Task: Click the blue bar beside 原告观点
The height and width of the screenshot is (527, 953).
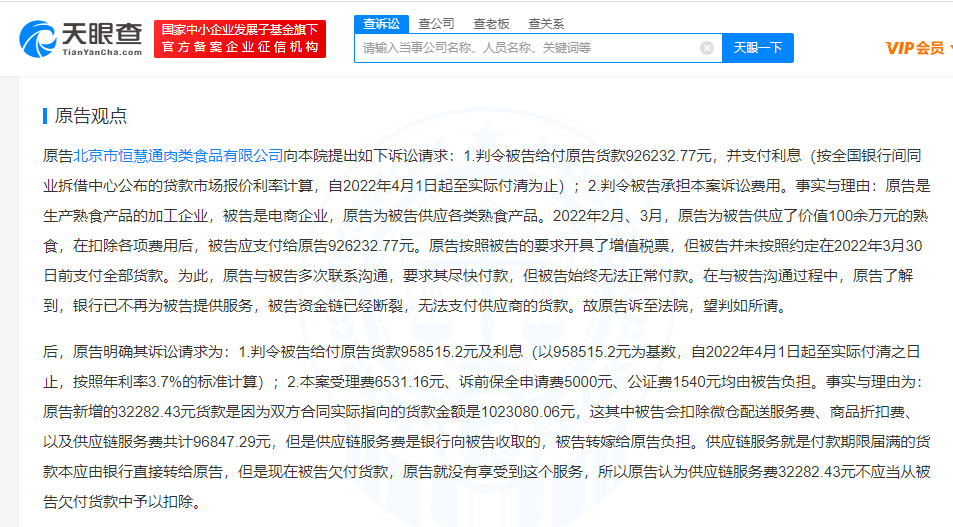Action: pyautogui.click(x=45, y=116)
